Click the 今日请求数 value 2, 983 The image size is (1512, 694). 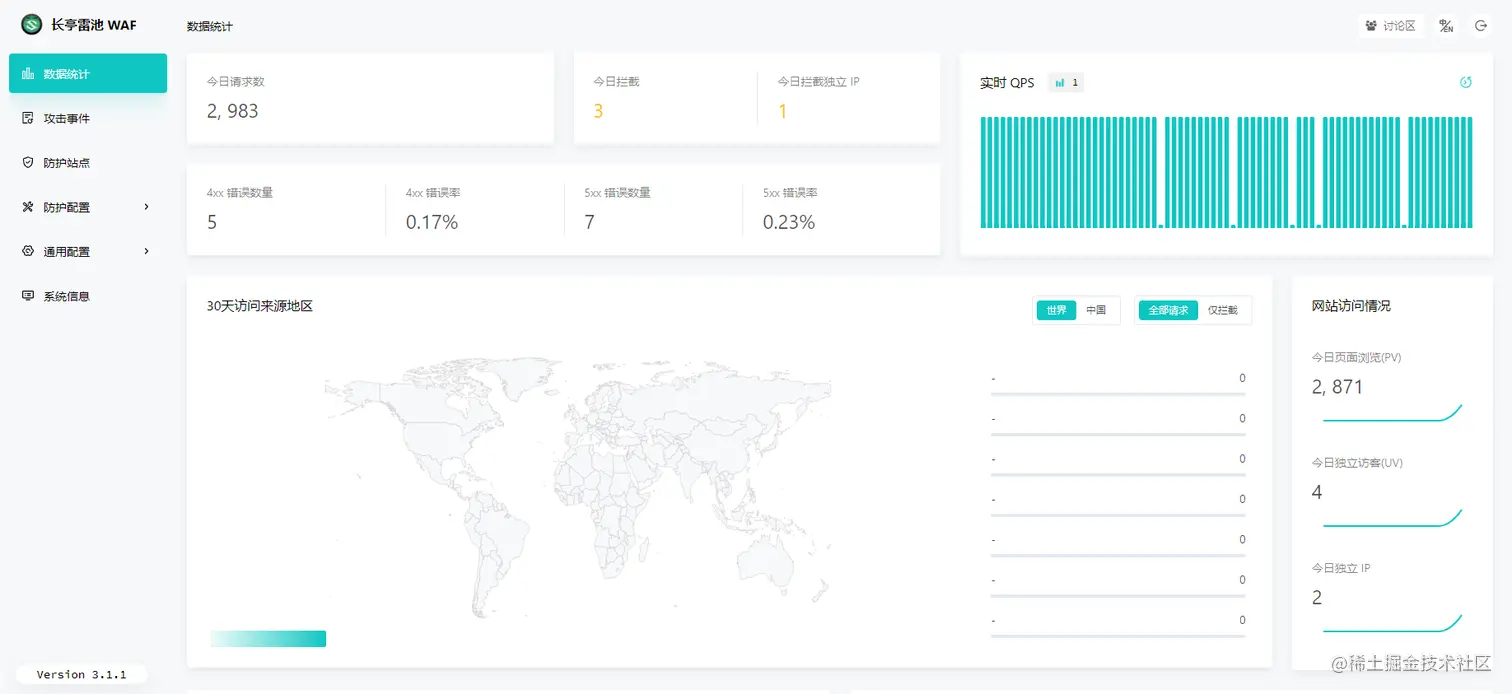(x=233, y=111)
